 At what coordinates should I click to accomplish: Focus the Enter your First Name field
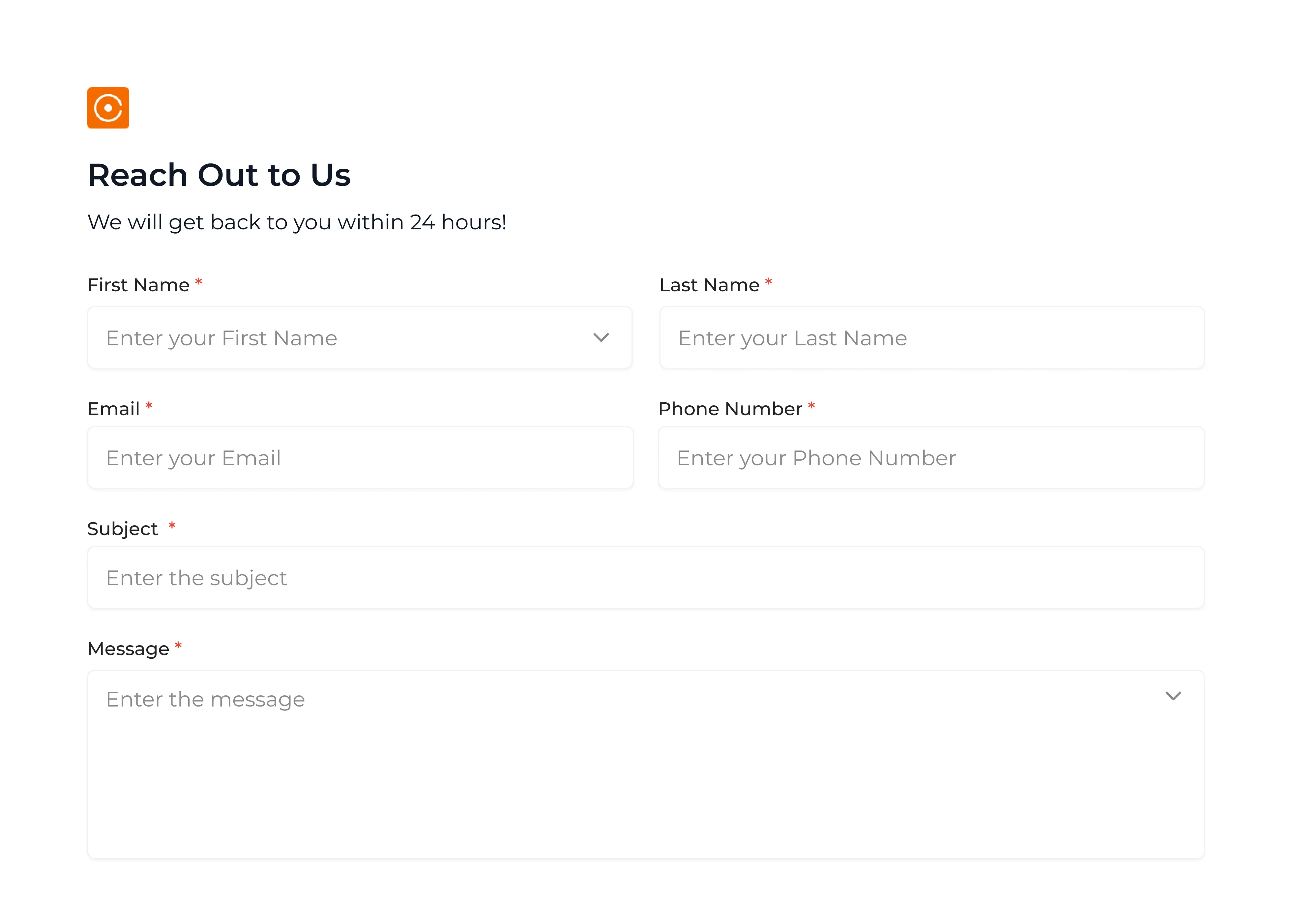point(341,338)
